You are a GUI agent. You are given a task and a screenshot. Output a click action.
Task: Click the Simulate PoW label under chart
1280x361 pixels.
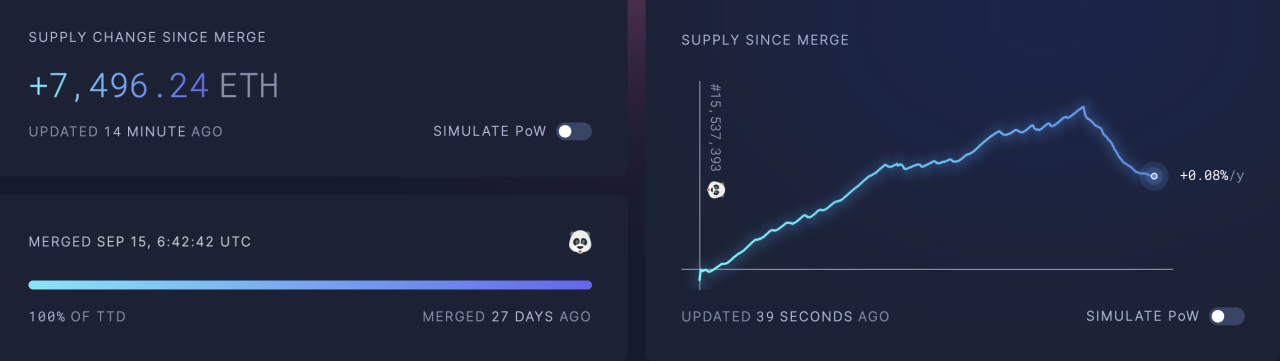coord(1142,316)
